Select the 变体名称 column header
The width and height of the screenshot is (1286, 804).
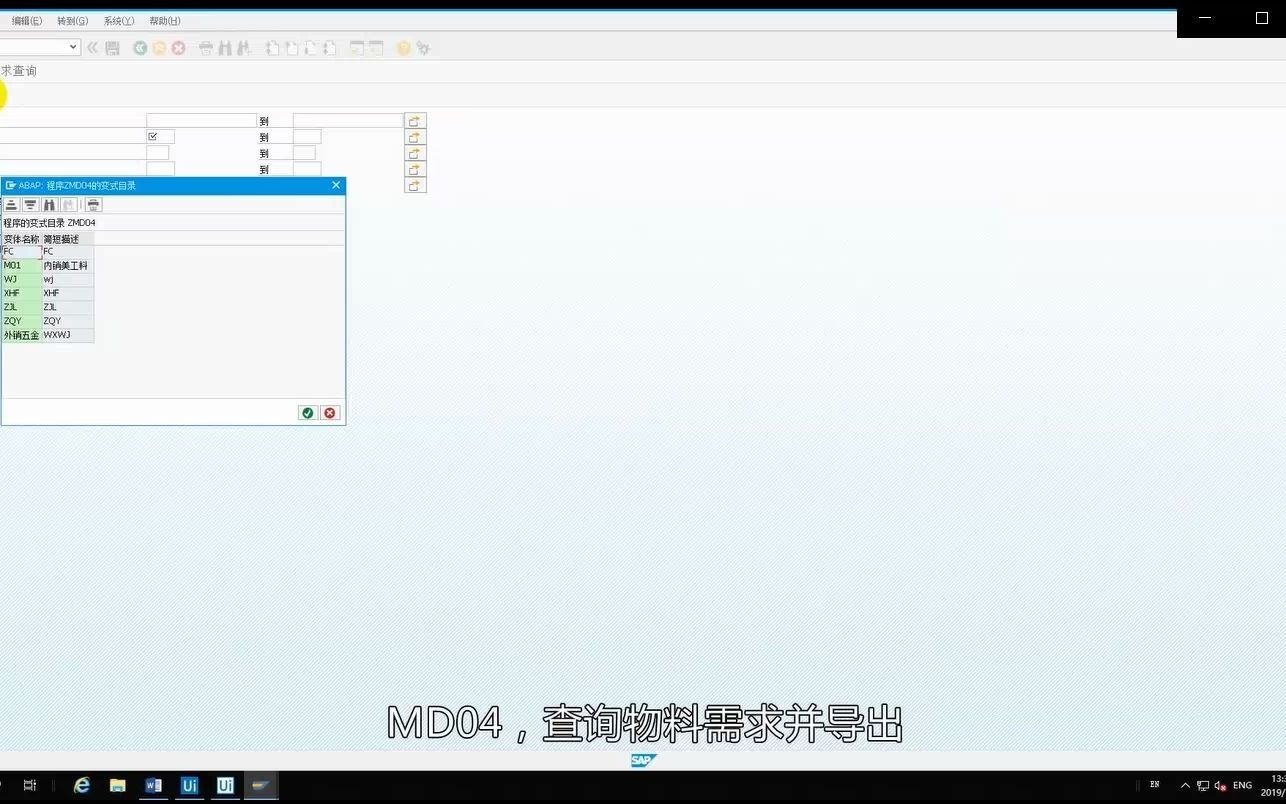coord(21,239)
